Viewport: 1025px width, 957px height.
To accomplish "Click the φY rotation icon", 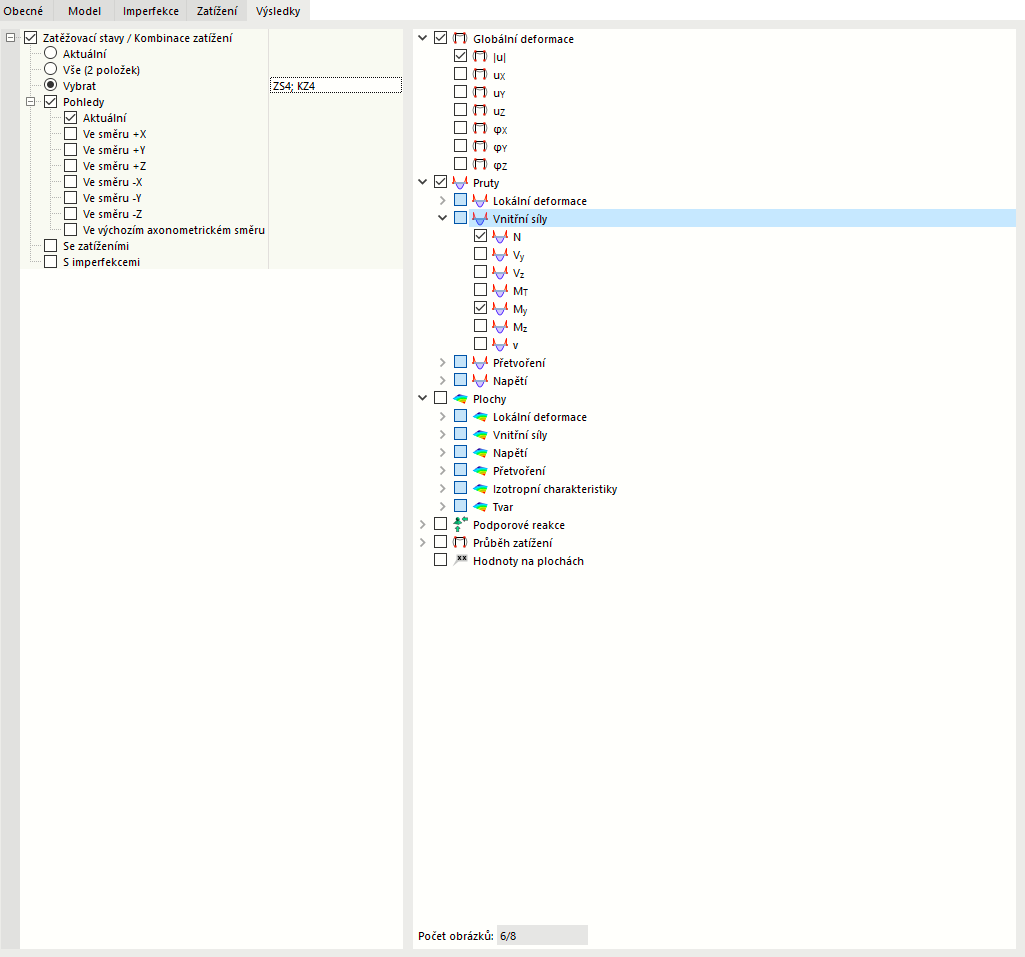I will coord(480,146).
